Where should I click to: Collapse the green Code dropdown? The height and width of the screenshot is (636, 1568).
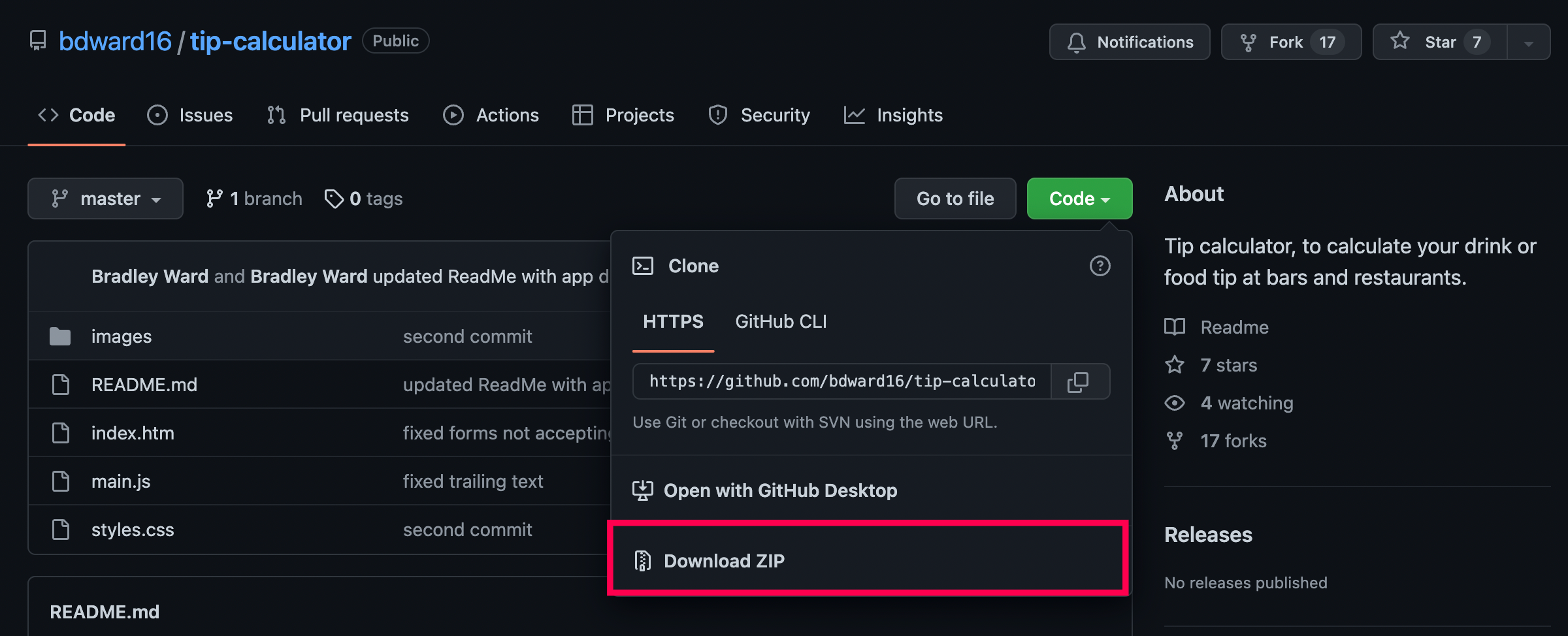click(x=1079, y=199)
